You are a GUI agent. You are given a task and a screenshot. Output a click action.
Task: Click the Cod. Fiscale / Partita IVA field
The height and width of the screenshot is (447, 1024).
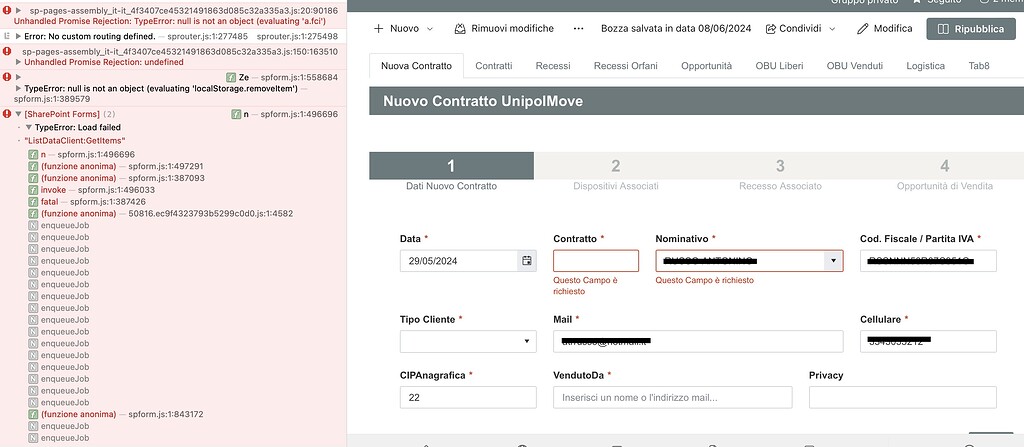click(x=929, y=261)
